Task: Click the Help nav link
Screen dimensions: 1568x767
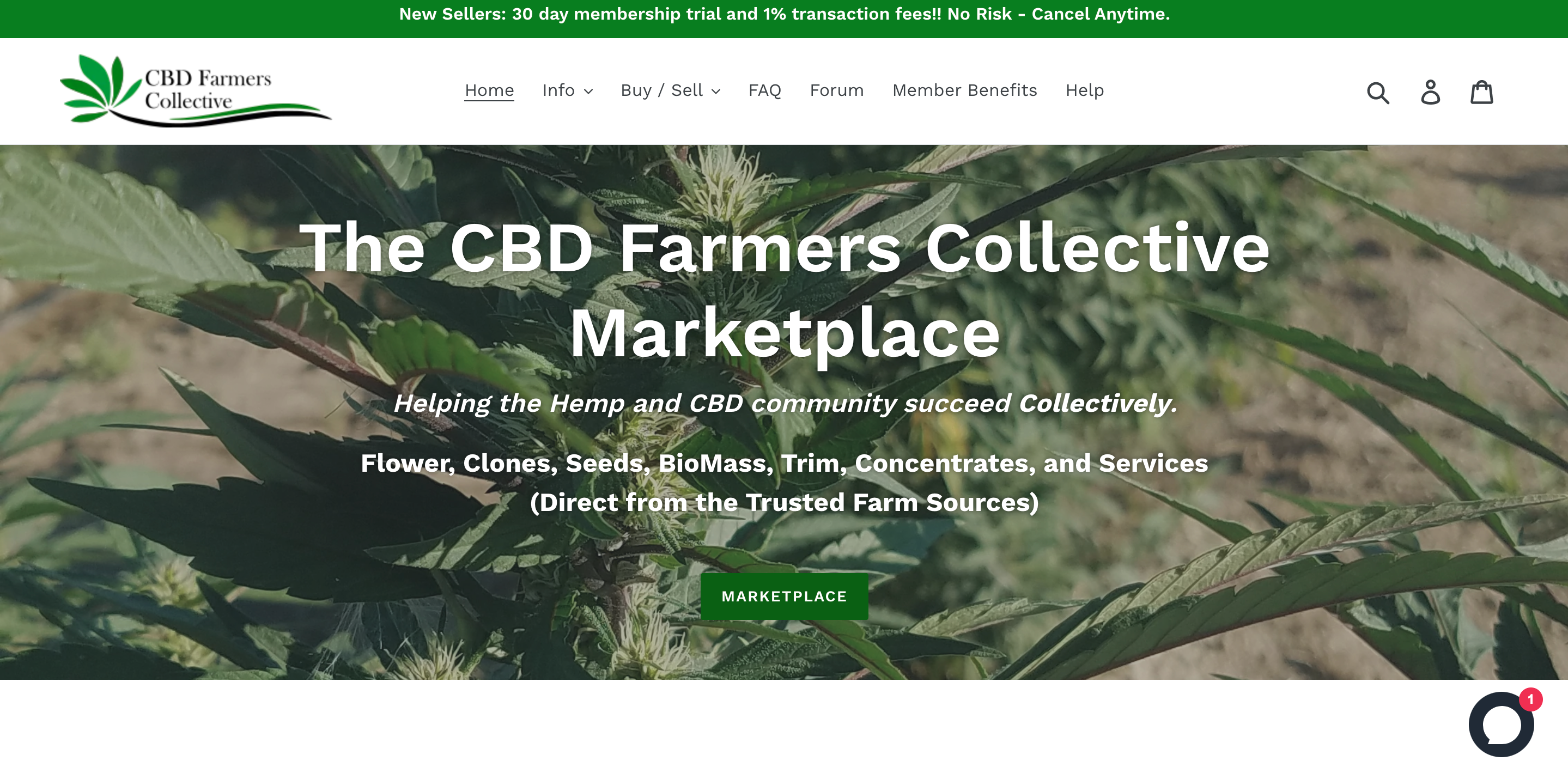Action: click(x=1084, y=90)
